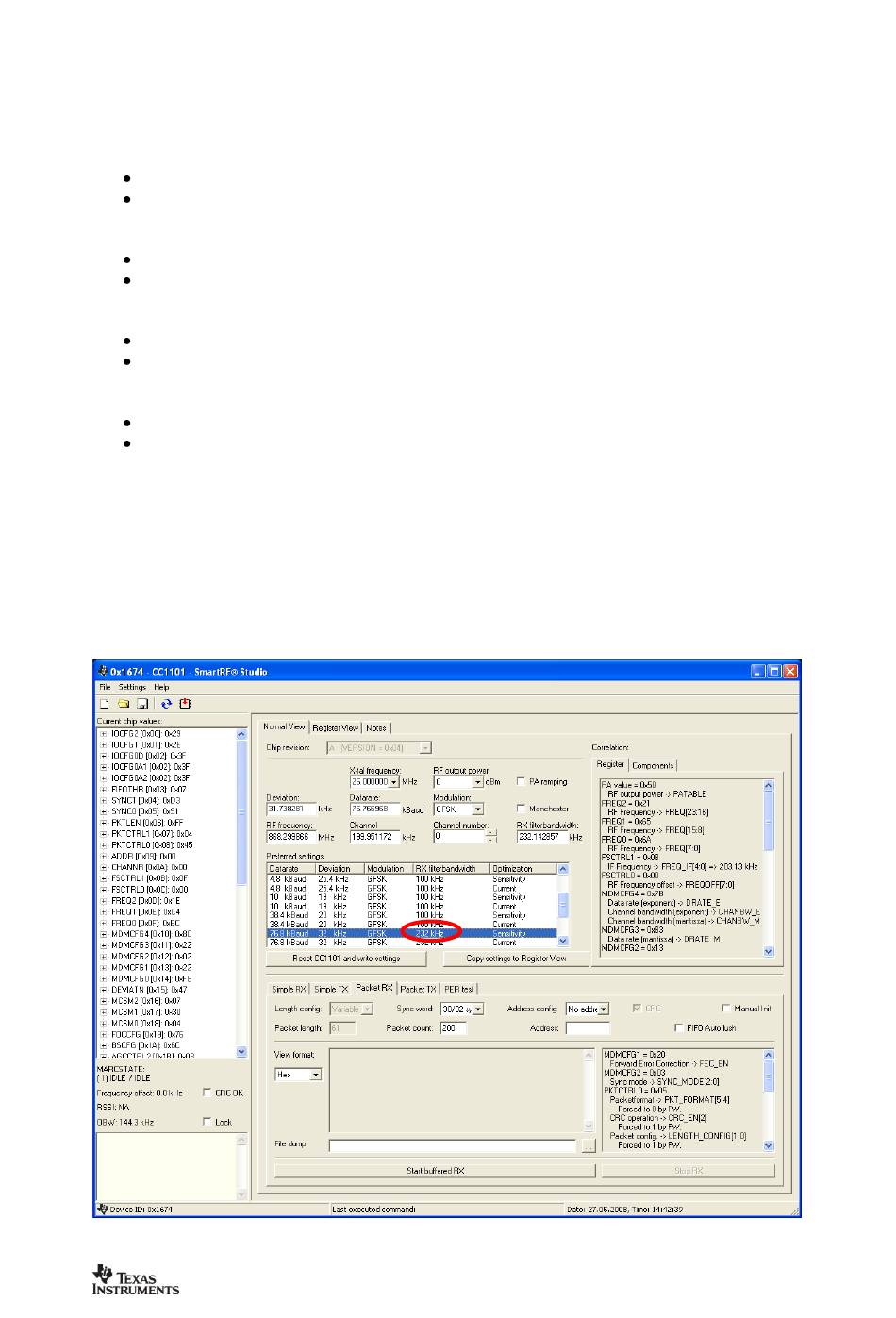Click the New file toolbar icon

[x=105, y=704]
